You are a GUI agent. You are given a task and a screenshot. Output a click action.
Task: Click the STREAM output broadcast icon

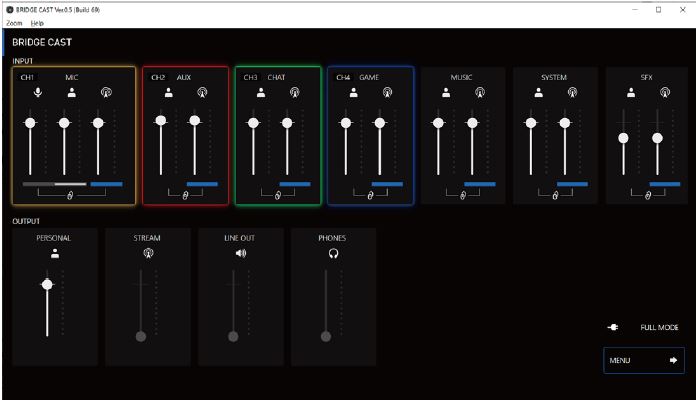148,253
